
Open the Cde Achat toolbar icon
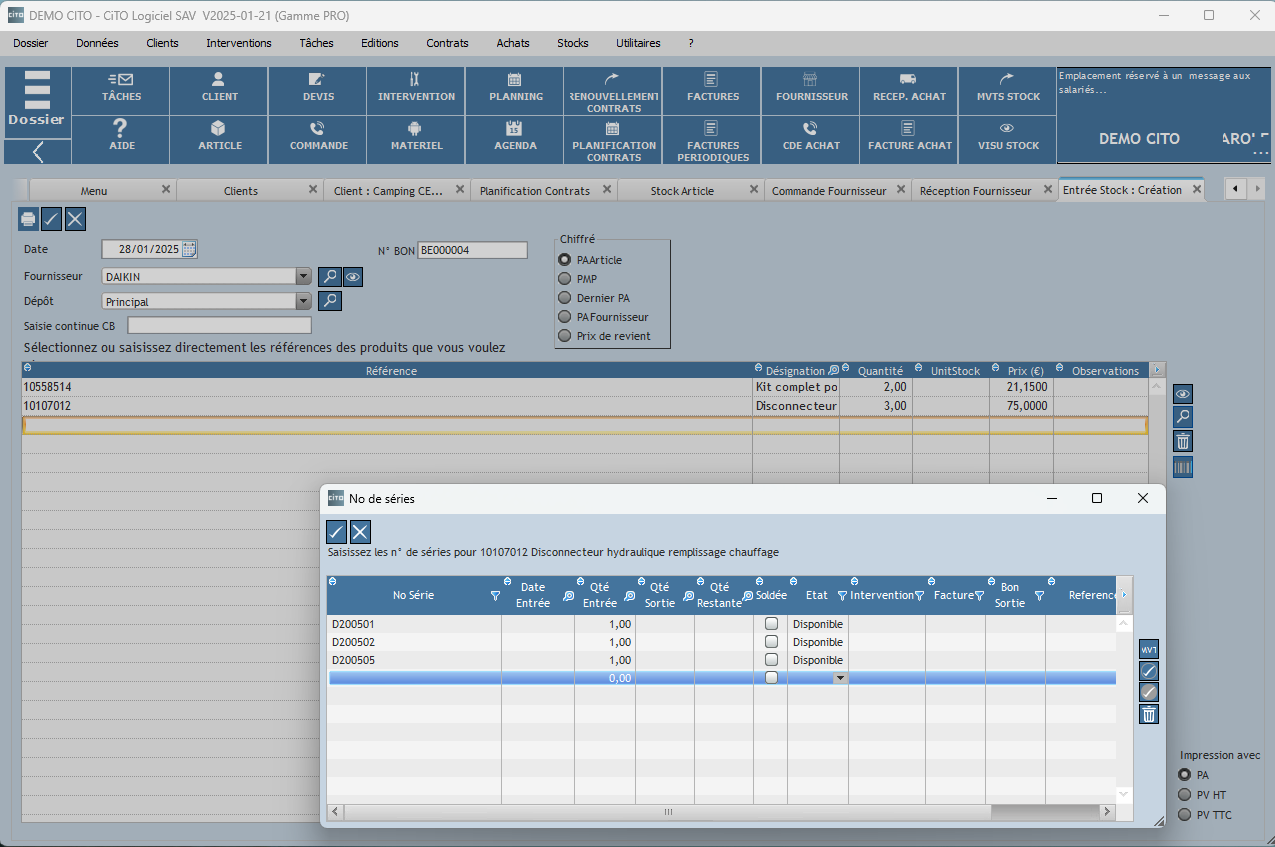tap(811, 140)
